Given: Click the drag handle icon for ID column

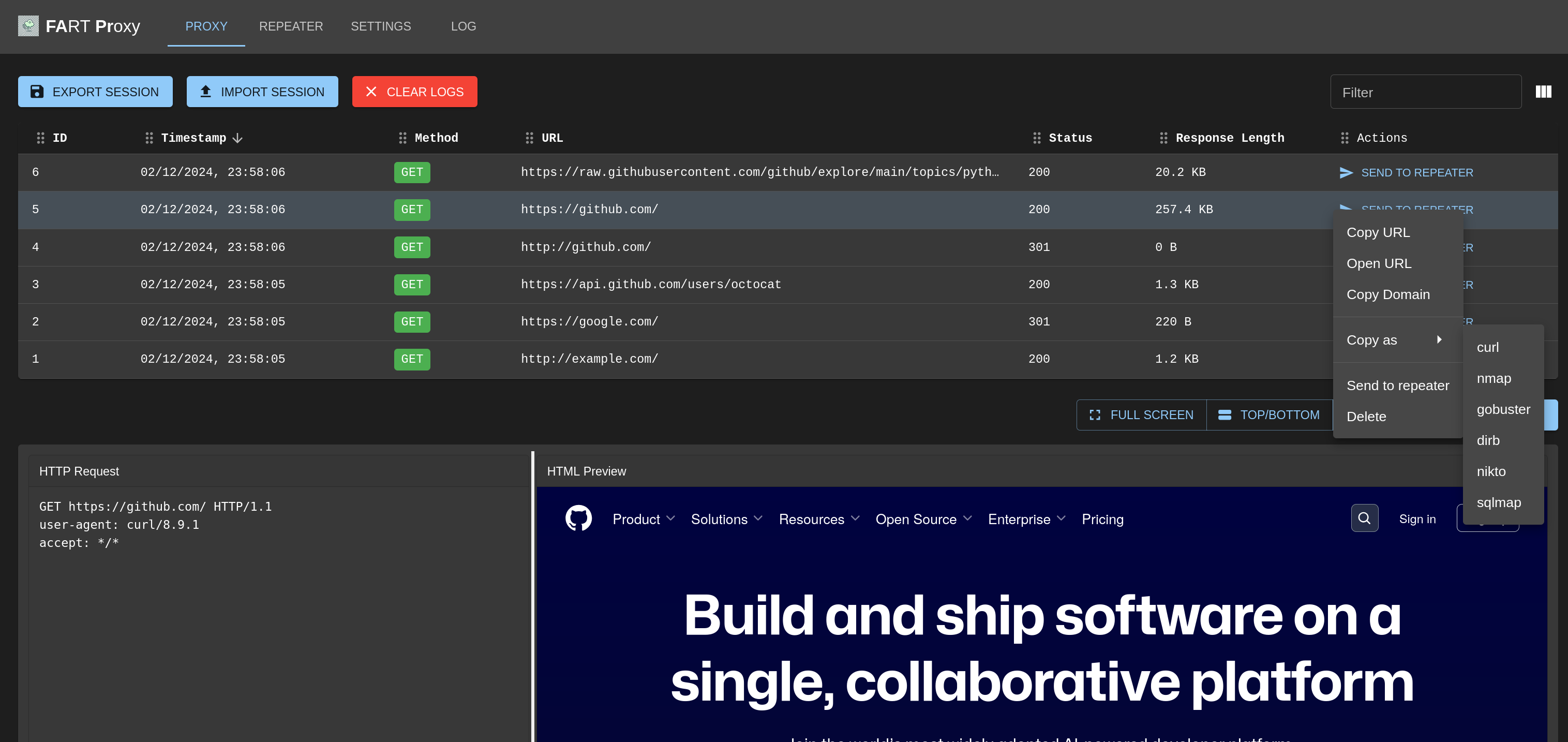Looking at the screenshot, I should (x=40, y=138).
